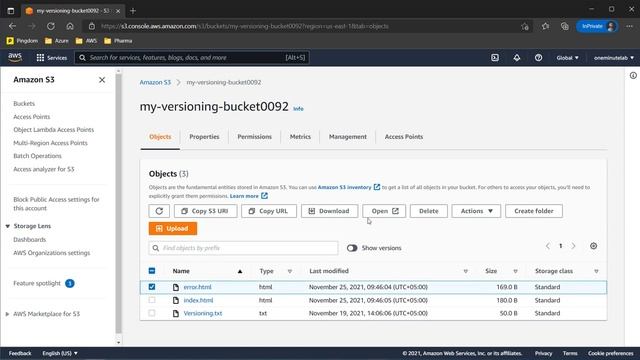Click the Delete button
Viewport: 640px width, 360px height.
tap(429, 211)
